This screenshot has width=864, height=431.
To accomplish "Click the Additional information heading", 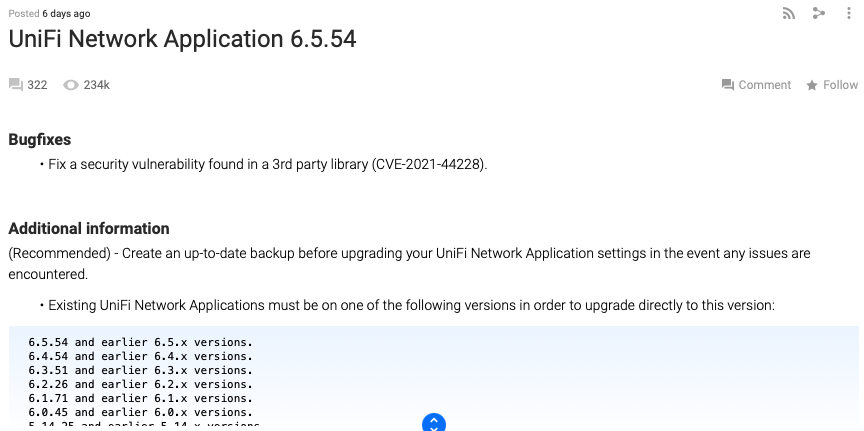I will pyautogui.click(x=89, y=228).
